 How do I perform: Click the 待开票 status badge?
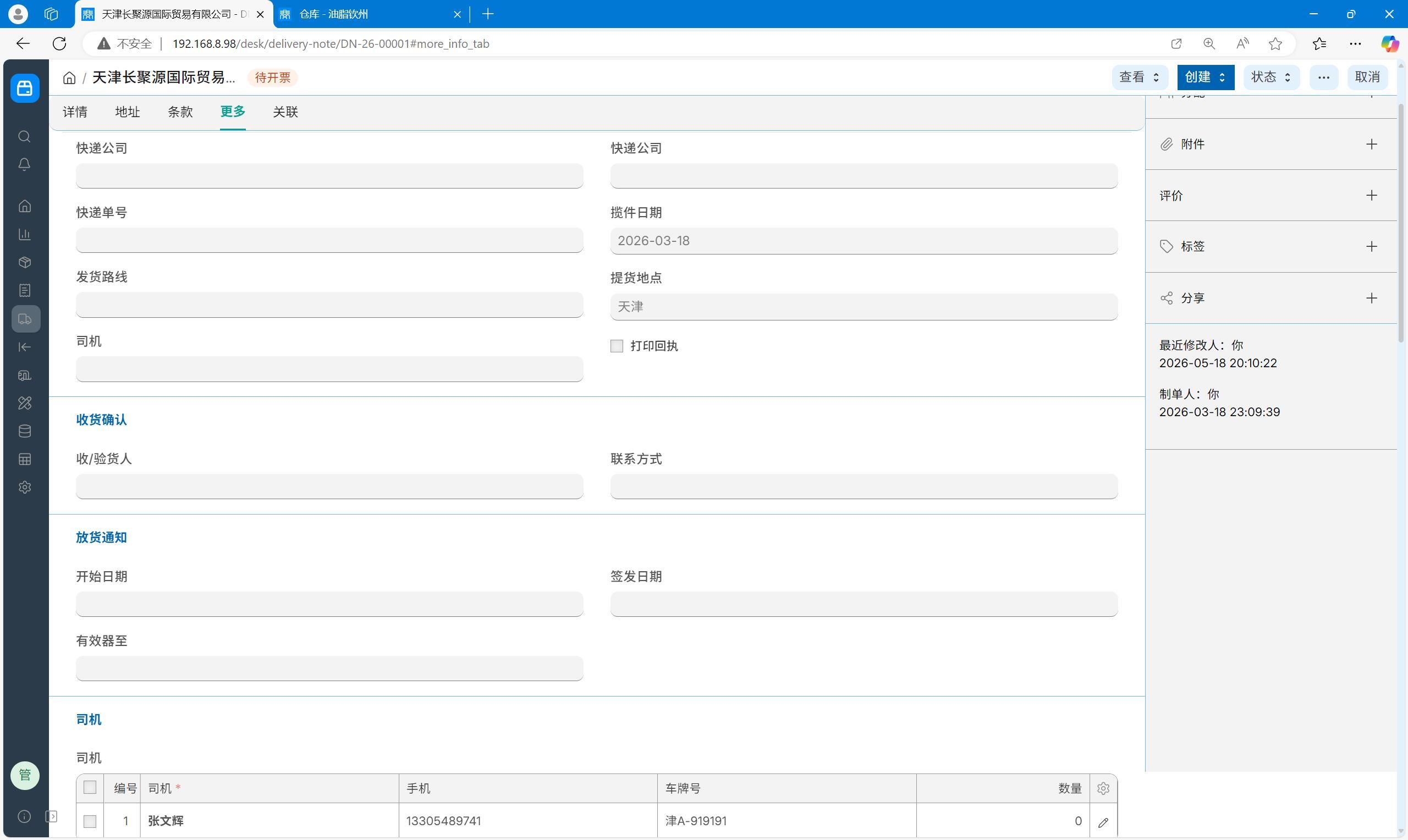point(272,78)
